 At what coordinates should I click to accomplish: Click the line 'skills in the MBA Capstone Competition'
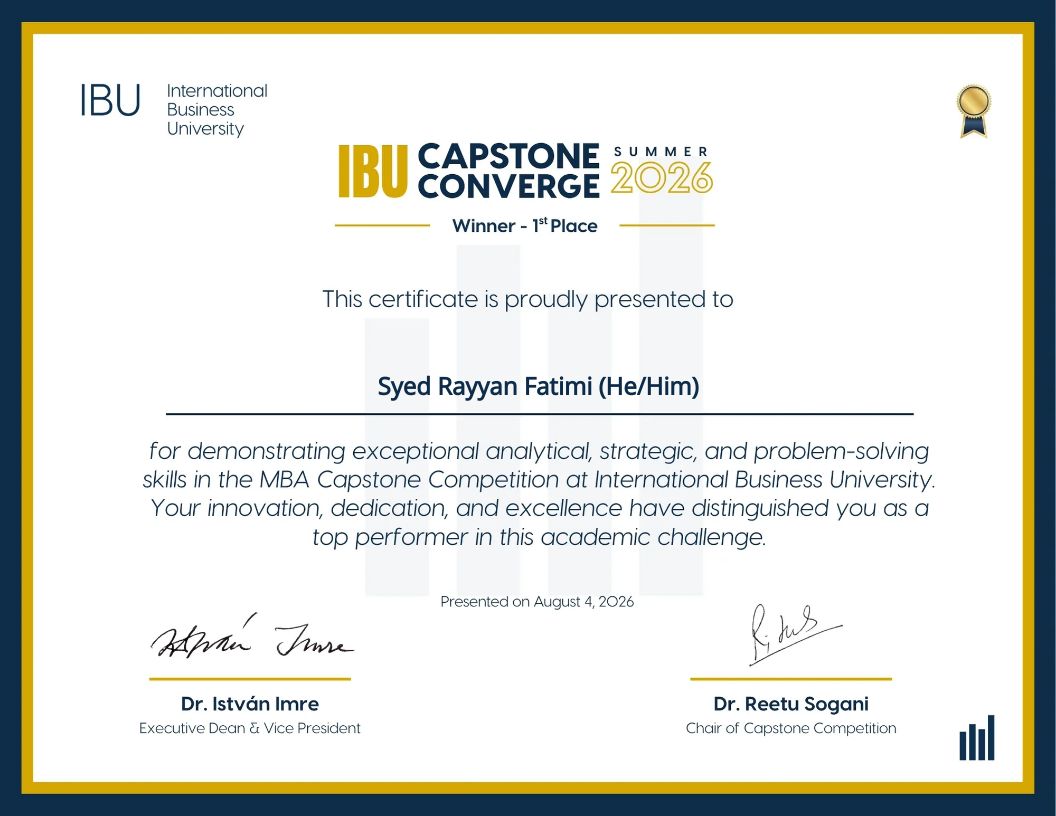(x=539, y=479)
